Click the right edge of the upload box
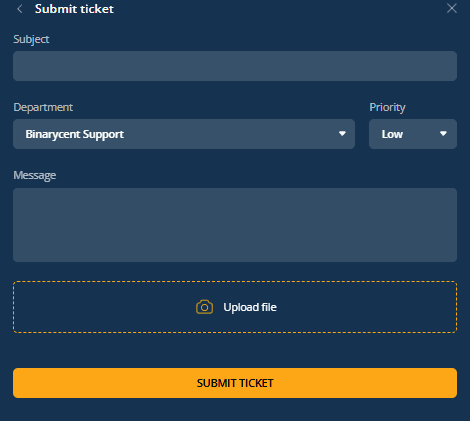 tap(456, 307)
